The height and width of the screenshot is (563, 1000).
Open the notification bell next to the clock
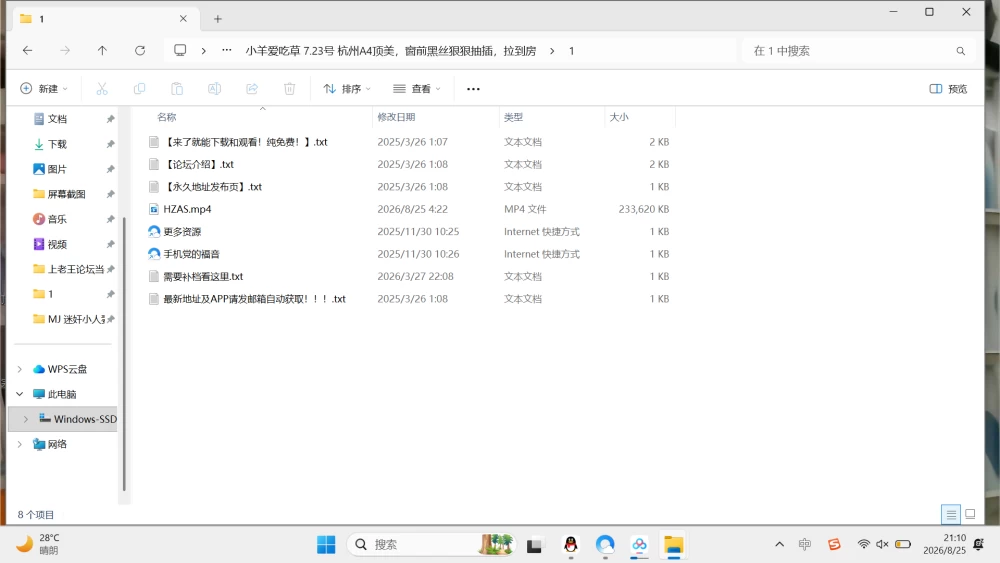point(978,544)
